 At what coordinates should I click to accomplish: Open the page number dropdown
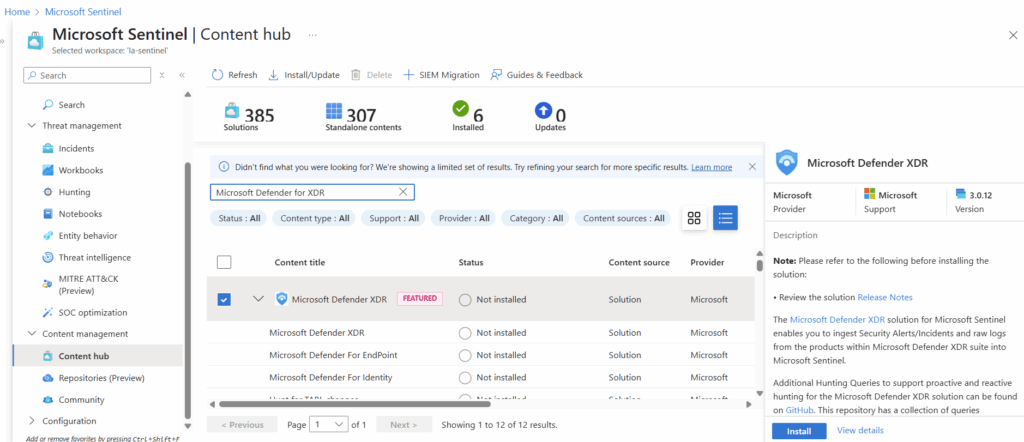[x=328, y=424]
